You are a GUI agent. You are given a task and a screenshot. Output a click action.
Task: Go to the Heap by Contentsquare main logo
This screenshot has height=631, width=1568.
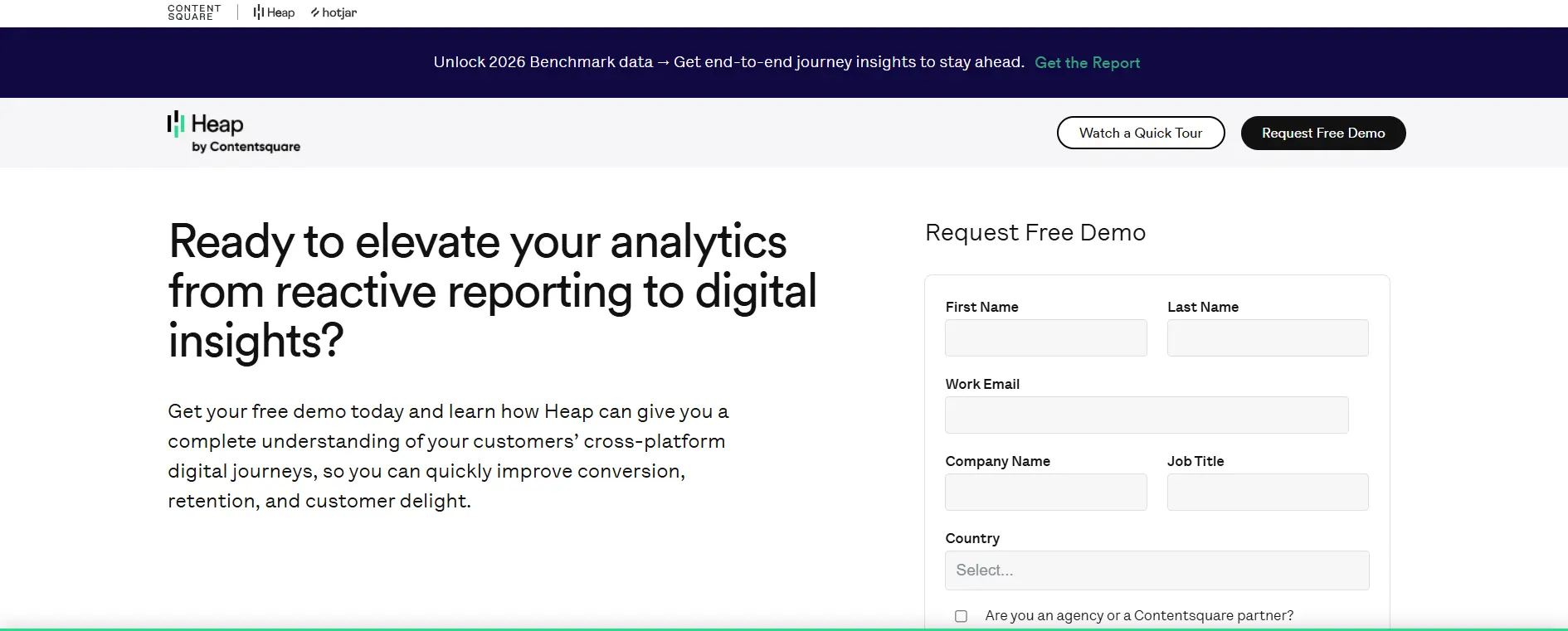tap(234, 133)
